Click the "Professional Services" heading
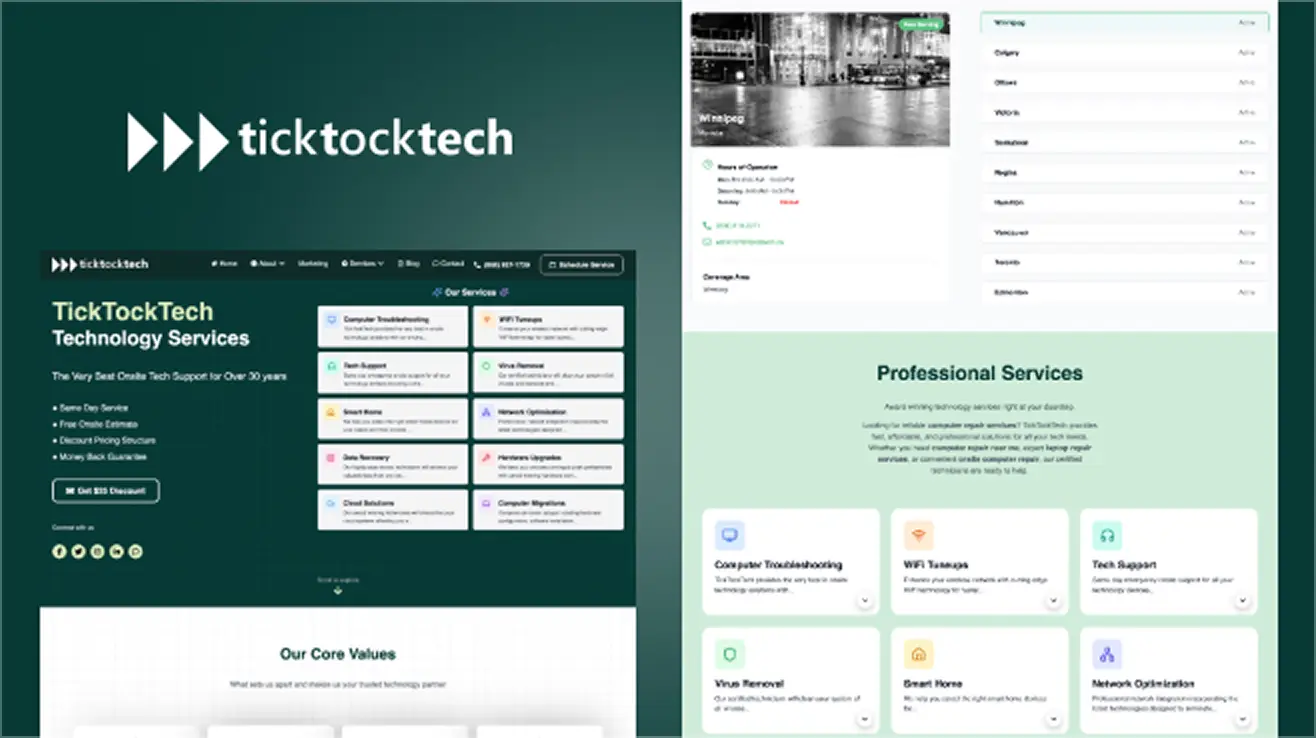This screenshot has width=1316, height=738. pos(980,373)
